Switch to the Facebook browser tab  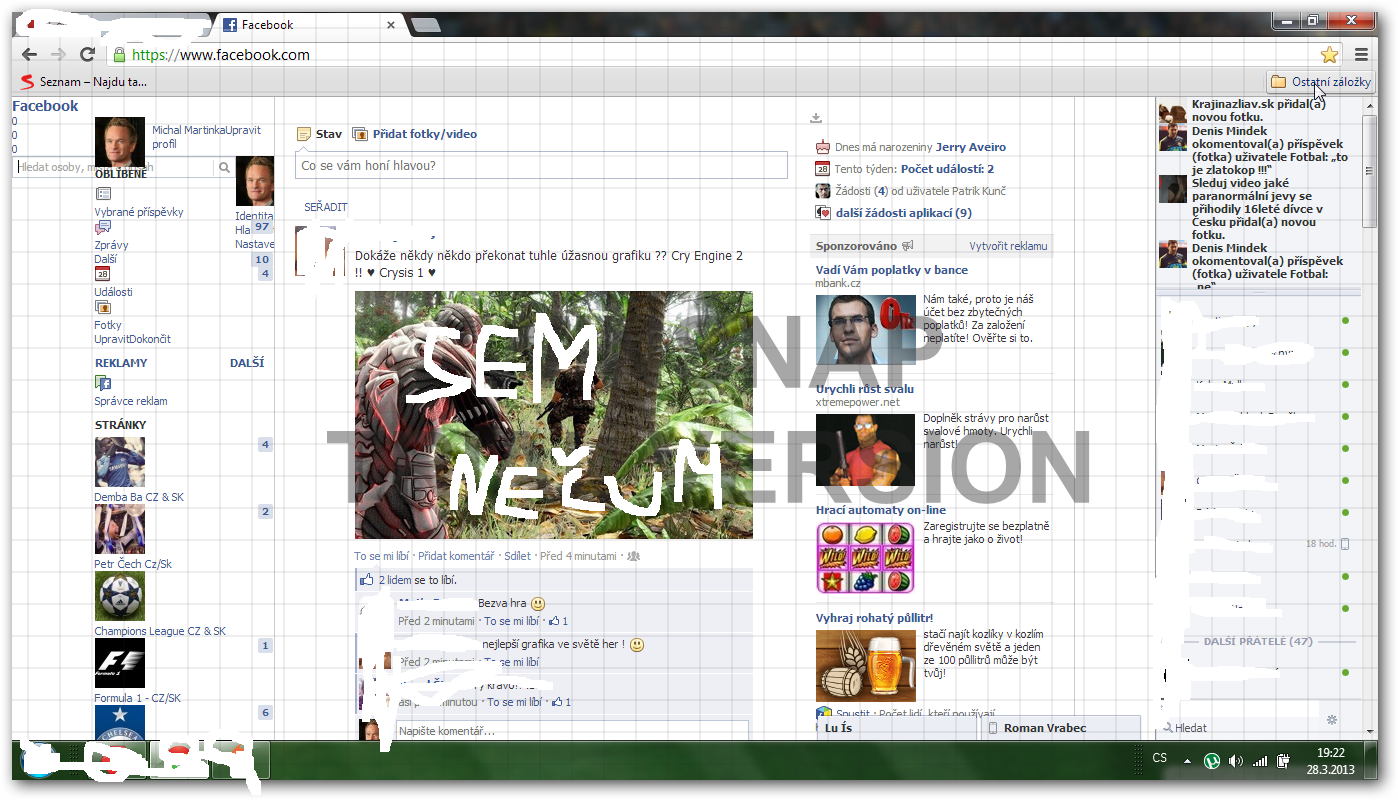(309, 25)
